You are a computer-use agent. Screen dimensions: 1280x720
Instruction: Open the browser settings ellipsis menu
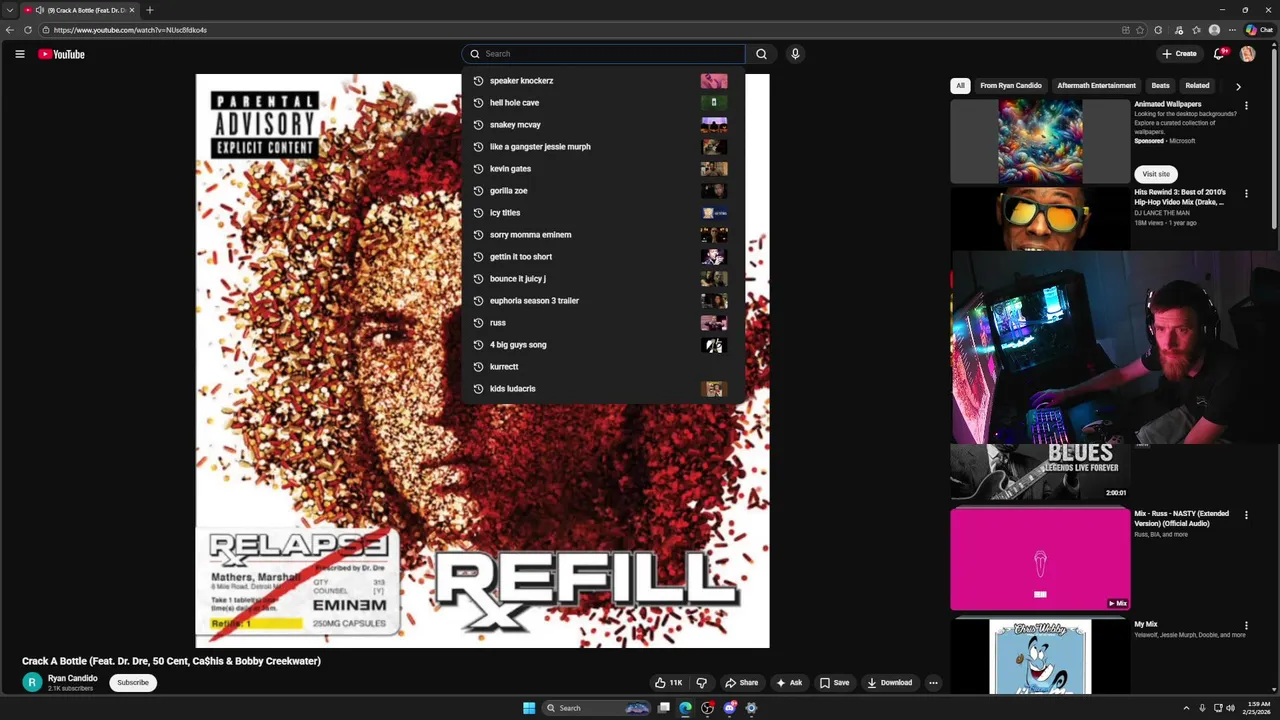coord(1232,30)
